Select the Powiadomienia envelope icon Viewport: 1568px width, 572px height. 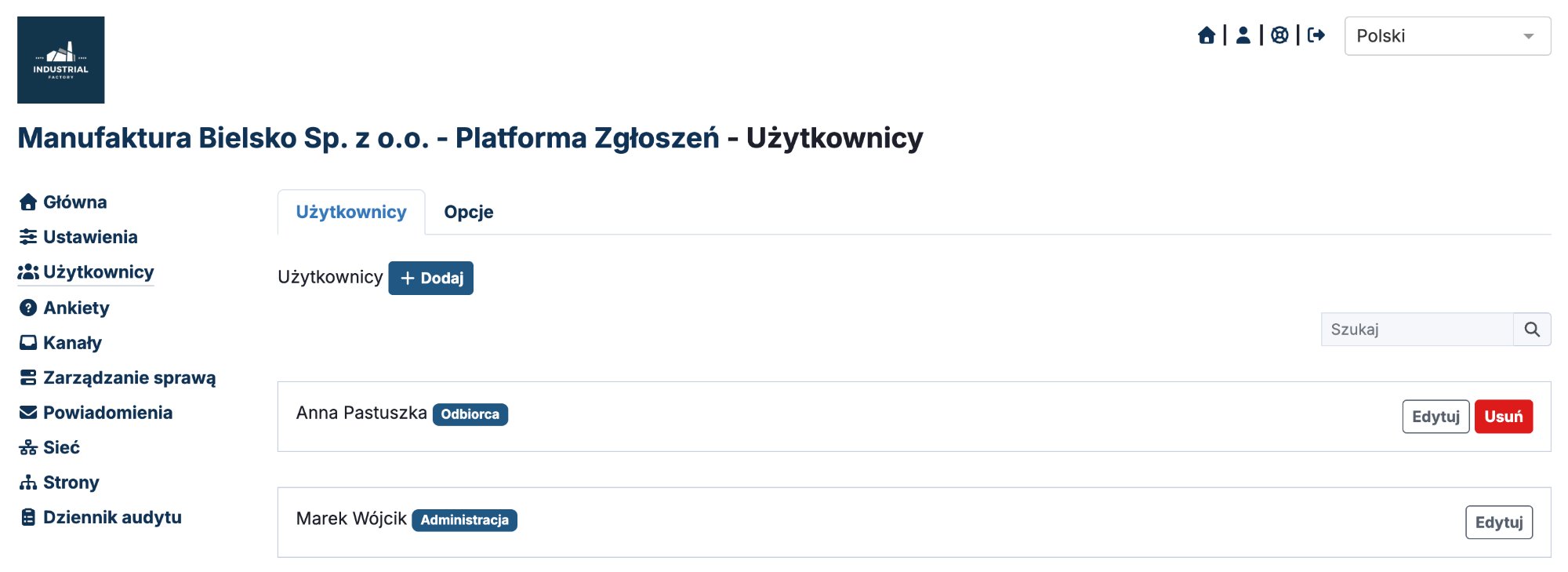pos(27,412)
